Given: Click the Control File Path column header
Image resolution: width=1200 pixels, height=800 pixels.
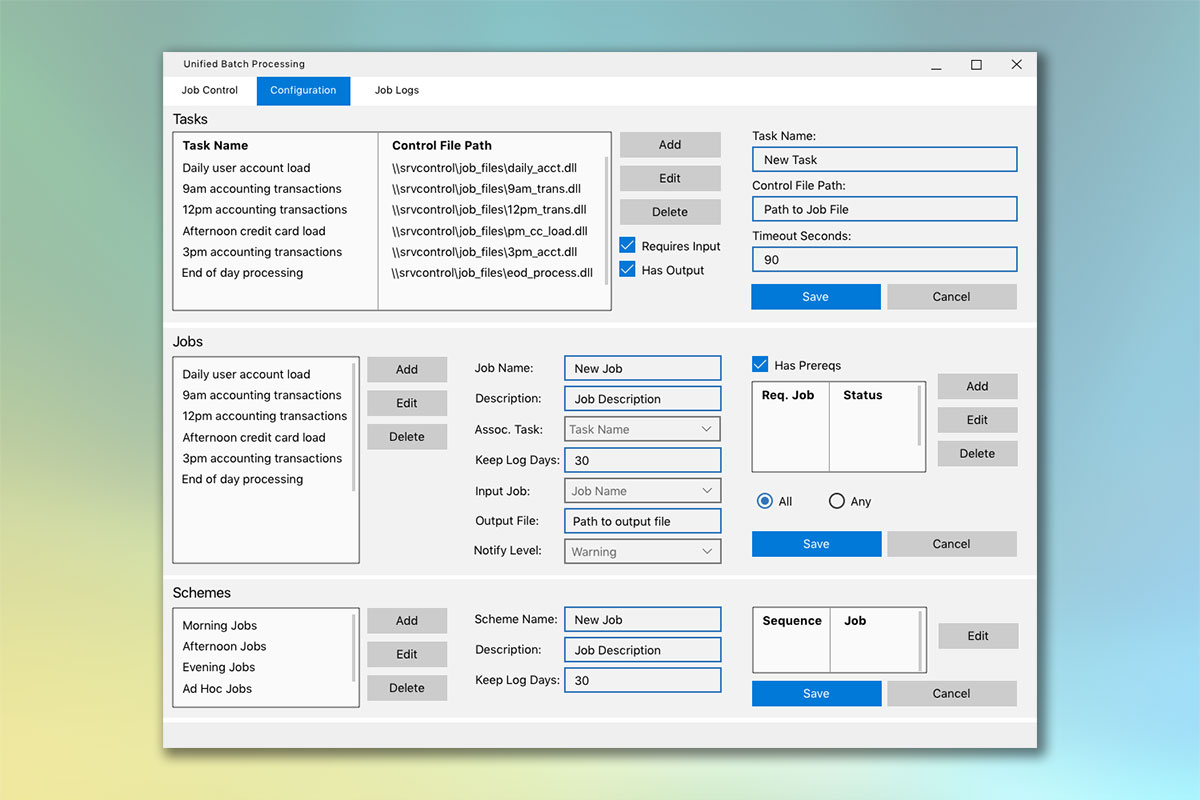Looking at the screenshot, I should 442,146.
